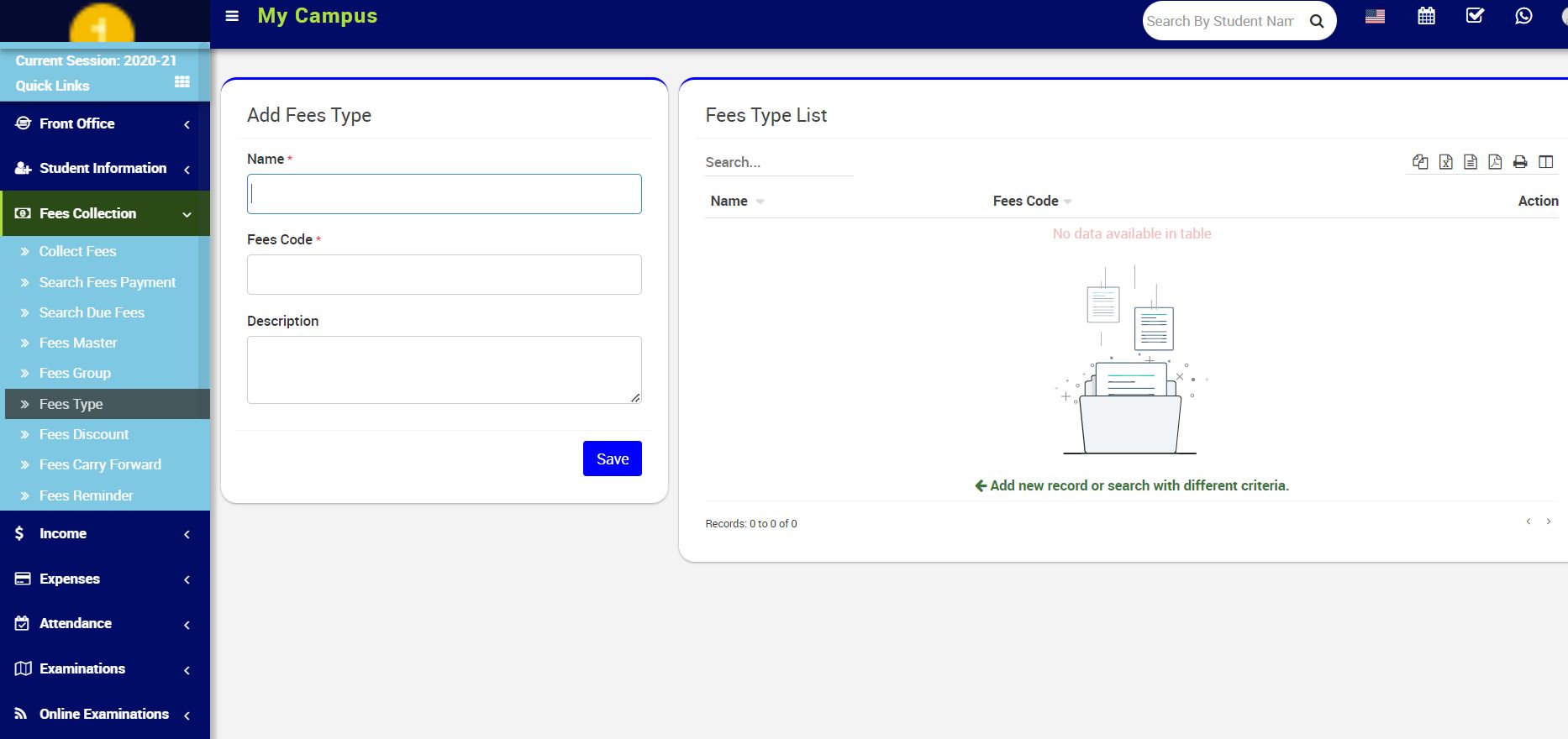Click the search magnifier icon in header
Screen dimensions: 1568x739
pyautogui.click(x=1317, y=21)
